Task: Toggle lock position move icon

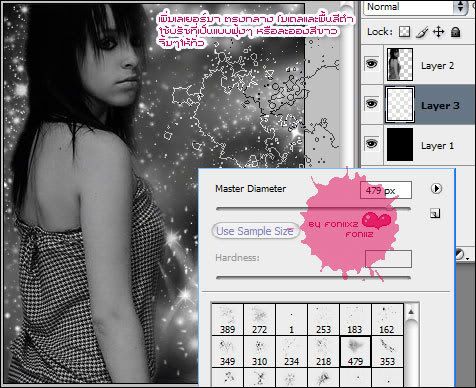Action: pos(439,32)
